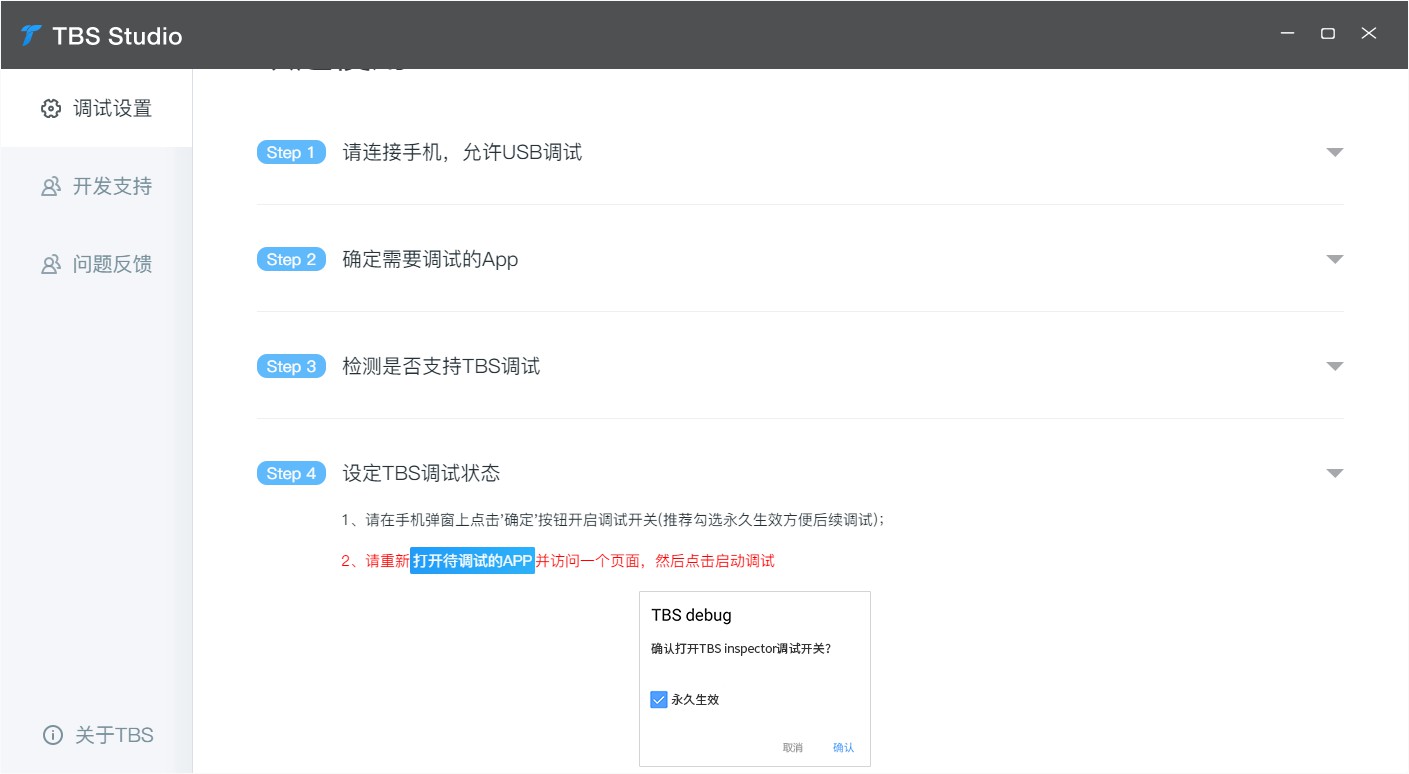Go to the 问题反馈 tab

[x=96, y=264]
